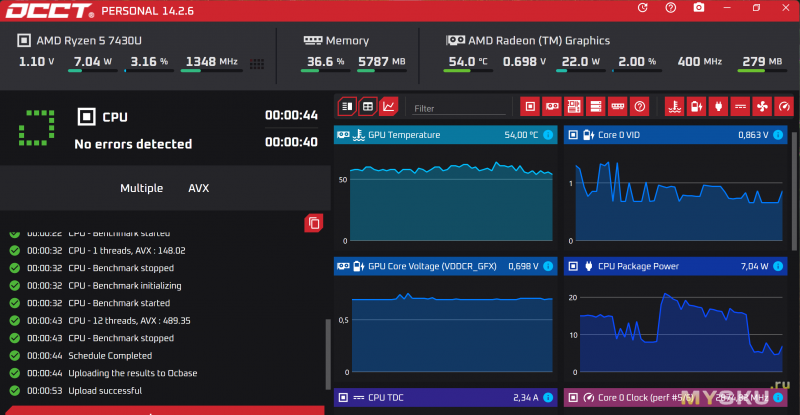
Task: Click info icon on CPU Package Power graph
Action: tap(778, 267)
